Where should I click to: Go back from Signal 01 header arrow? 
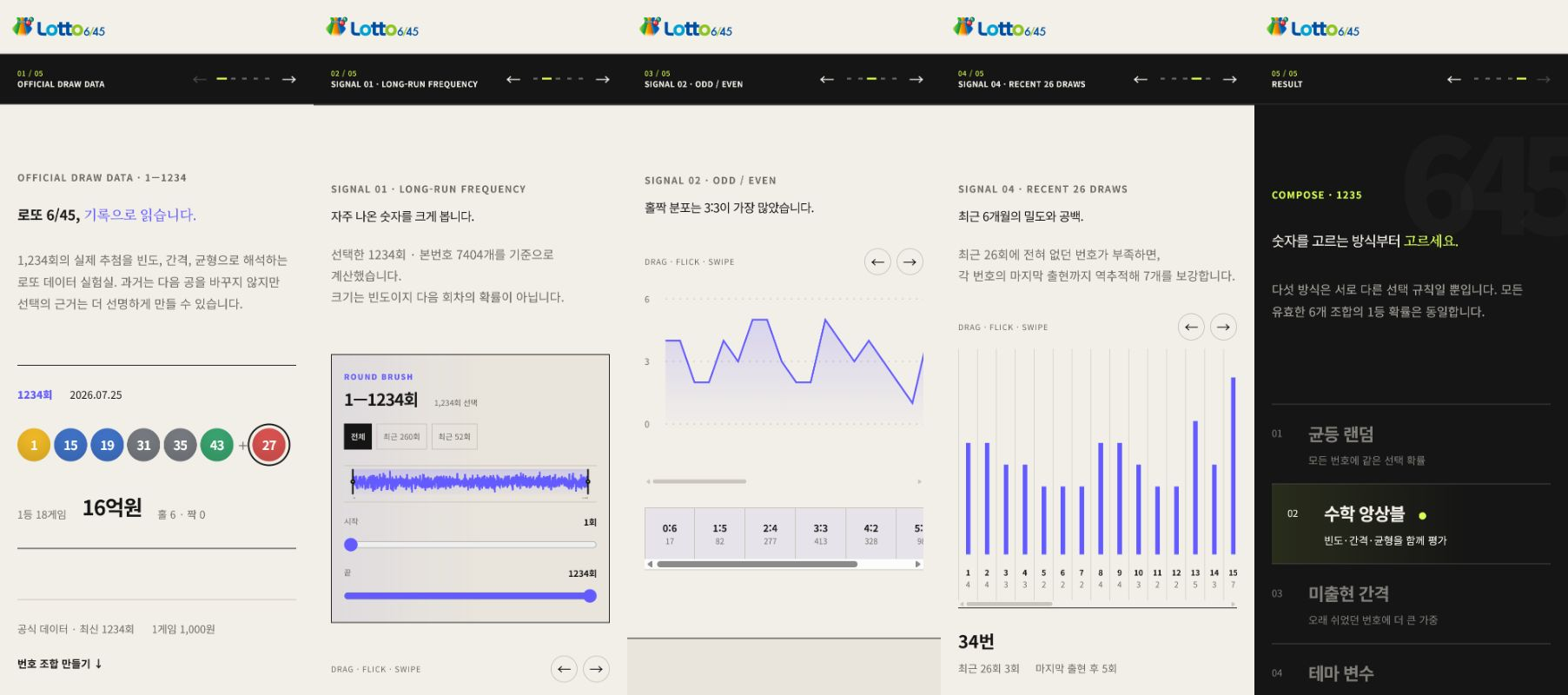click(x=513, y=79)
